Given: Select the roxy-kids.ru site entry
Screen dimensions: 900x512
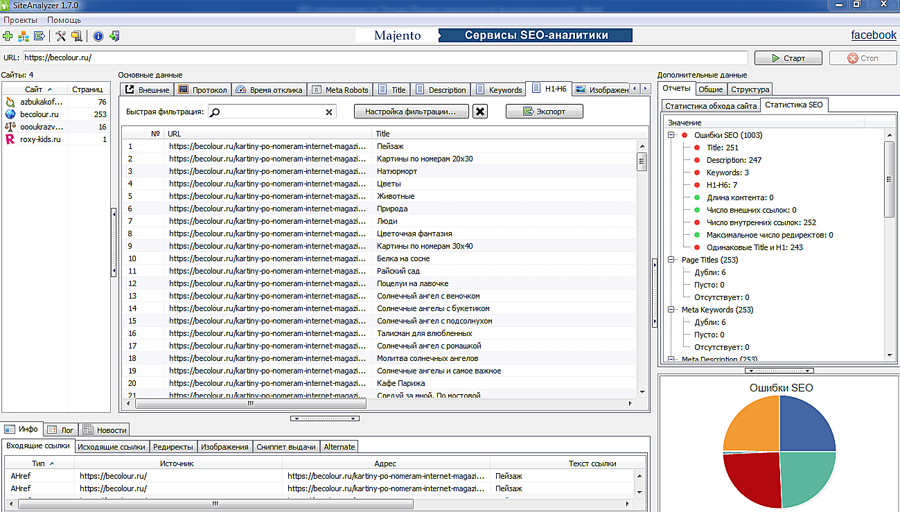Looking at the screenshot, I should 40,140.
